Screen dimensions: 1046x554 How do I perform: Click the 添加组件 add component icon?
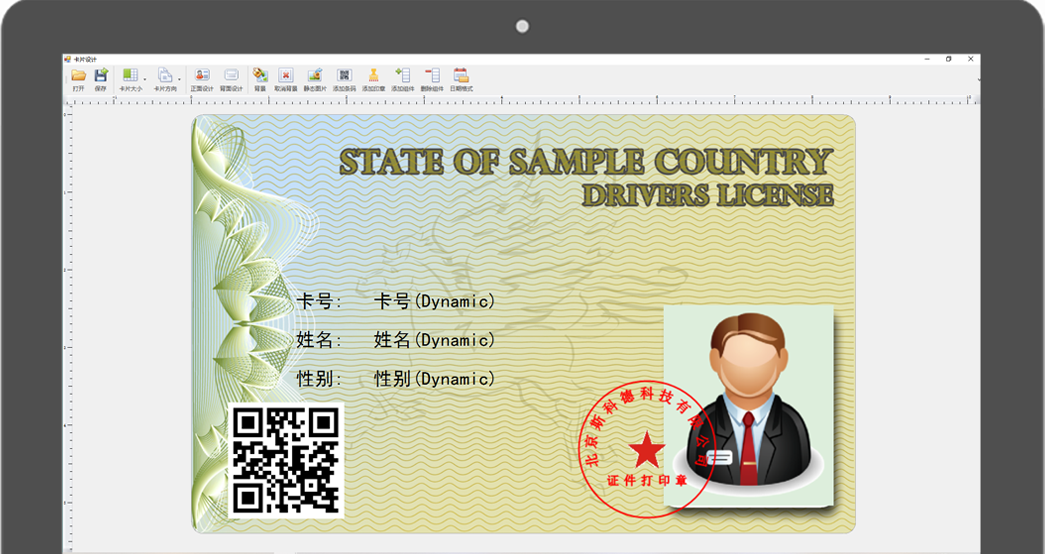(403, 75)
